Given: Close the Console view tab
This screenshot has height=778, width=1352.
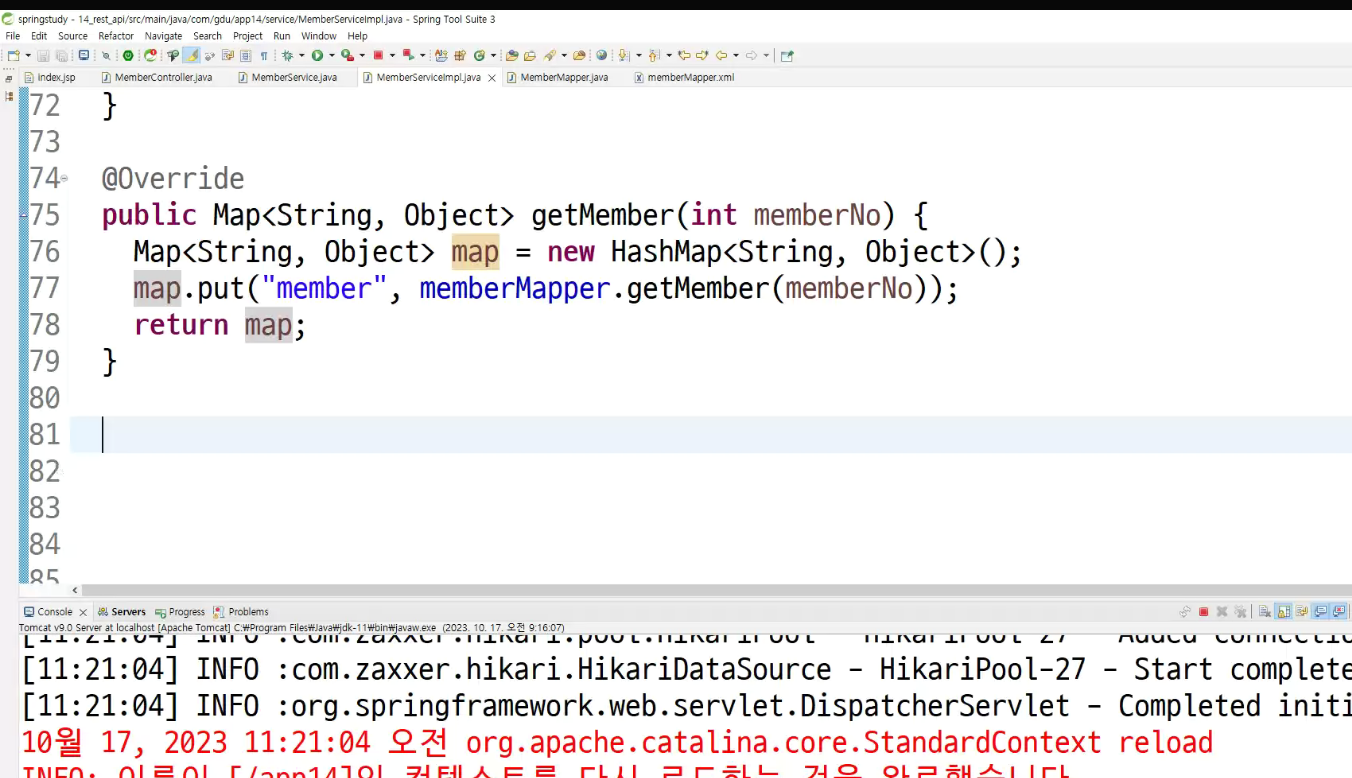Looking at the screenshot, I should coord(83,612).
